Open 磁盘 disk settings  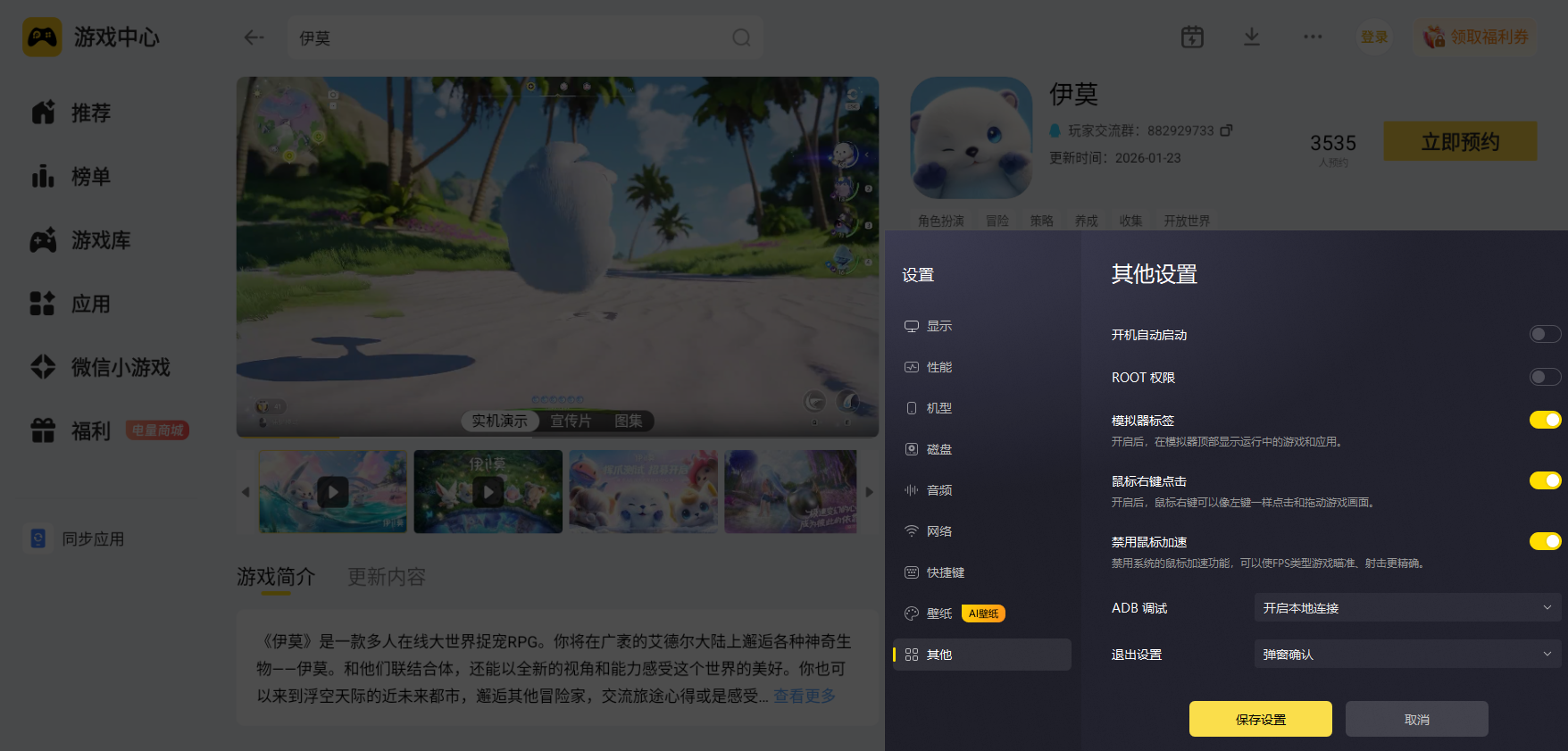pyautogui.click(x=982, y=449)
